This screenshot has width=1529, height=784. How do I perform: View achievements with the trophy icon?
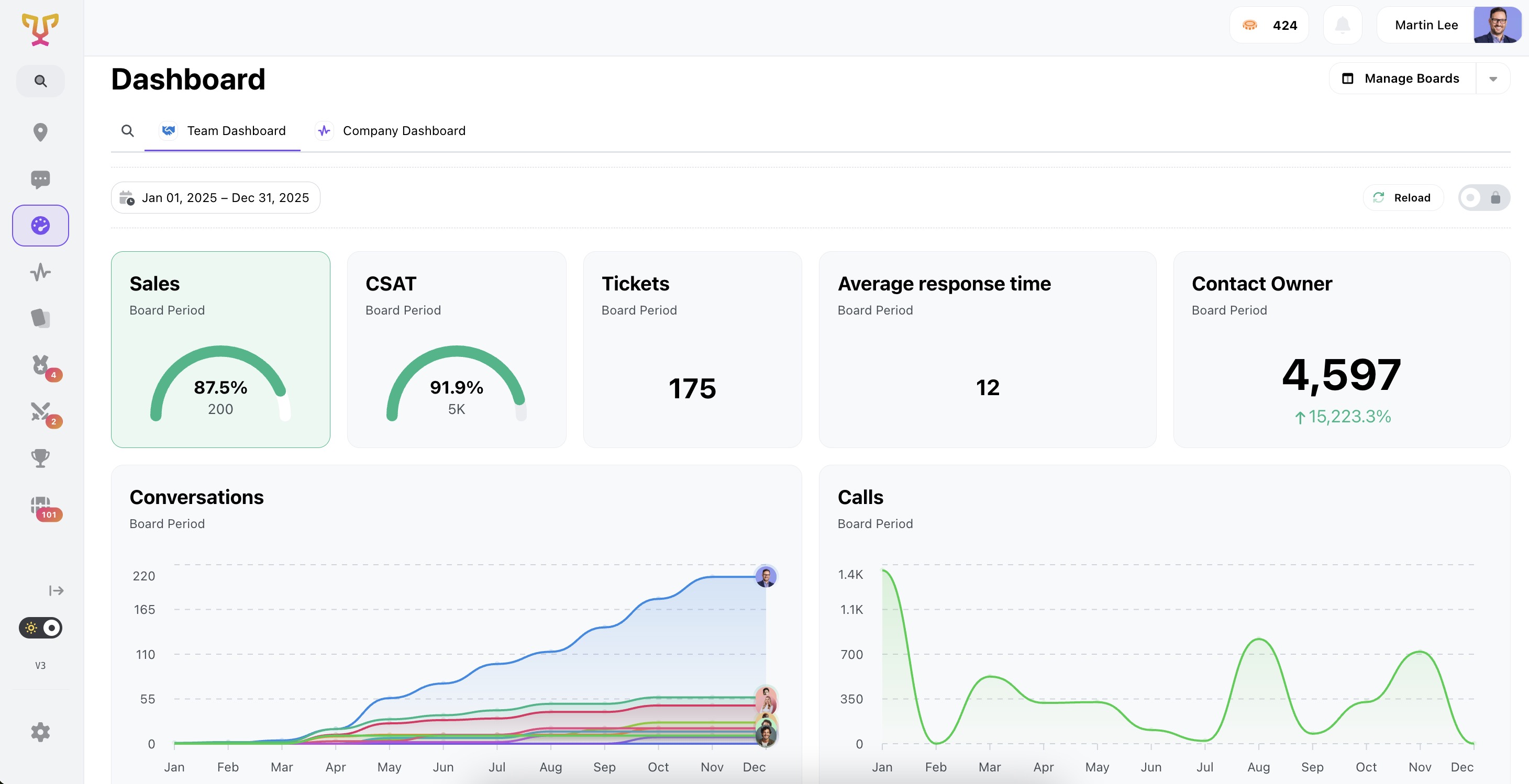point(40,457)
